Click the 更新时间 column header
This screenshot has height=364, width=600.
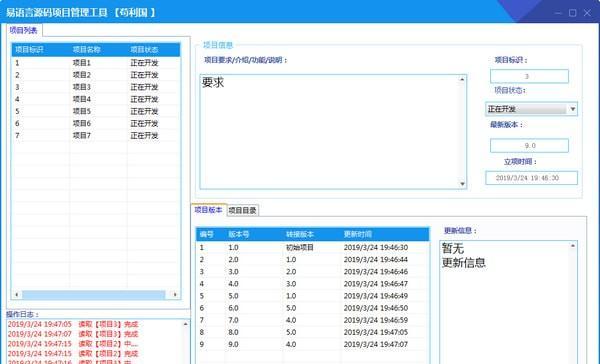(x=385, y=234)
